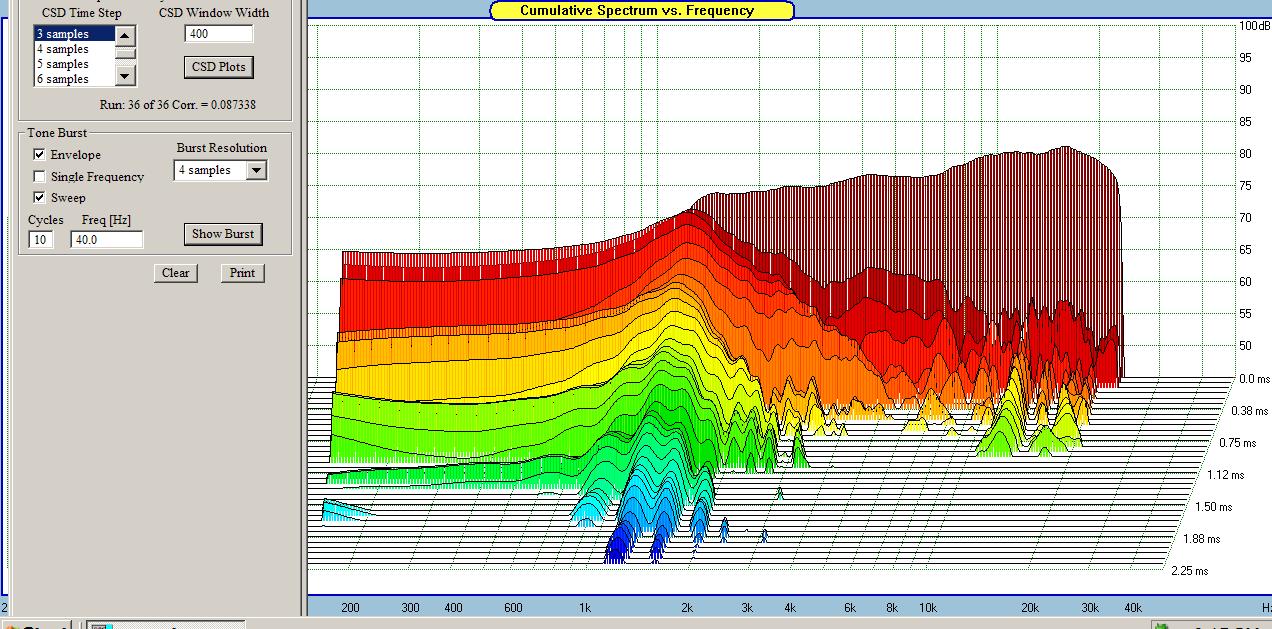Click the 70 dB axis label
This screenshot has height=629, width=1272.
tap(1245, 217)
